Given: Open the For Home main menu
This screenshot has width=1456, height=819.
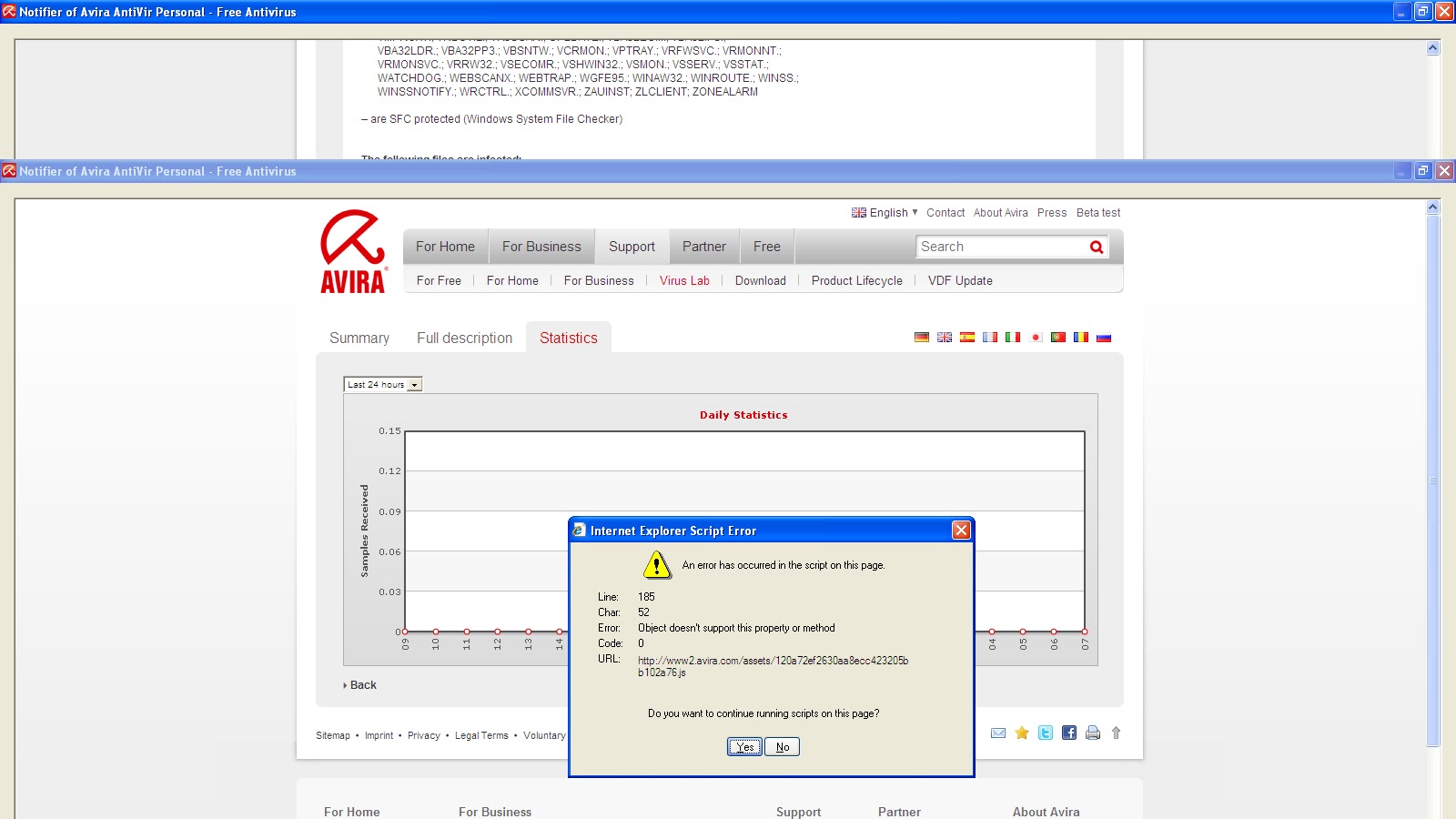Looking at the screenshot, I should 445,247.
